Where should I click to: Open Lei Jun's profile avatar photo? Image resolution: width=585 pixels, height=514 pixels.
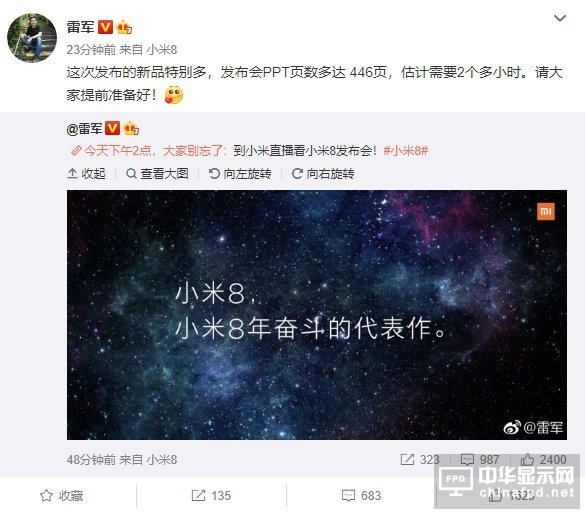[32, 38]
